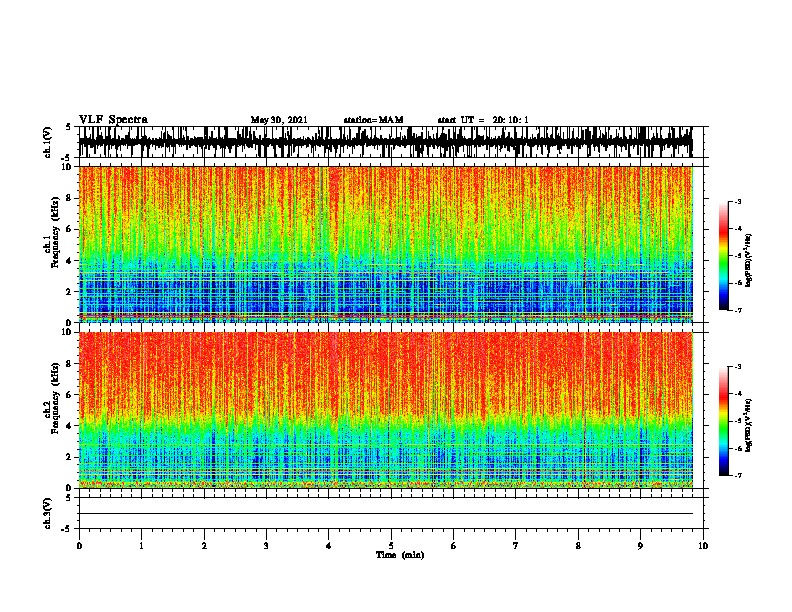Click the "-7" tick on ch.2 colorbar
792x612 pixels.
(x=738, y=475)
